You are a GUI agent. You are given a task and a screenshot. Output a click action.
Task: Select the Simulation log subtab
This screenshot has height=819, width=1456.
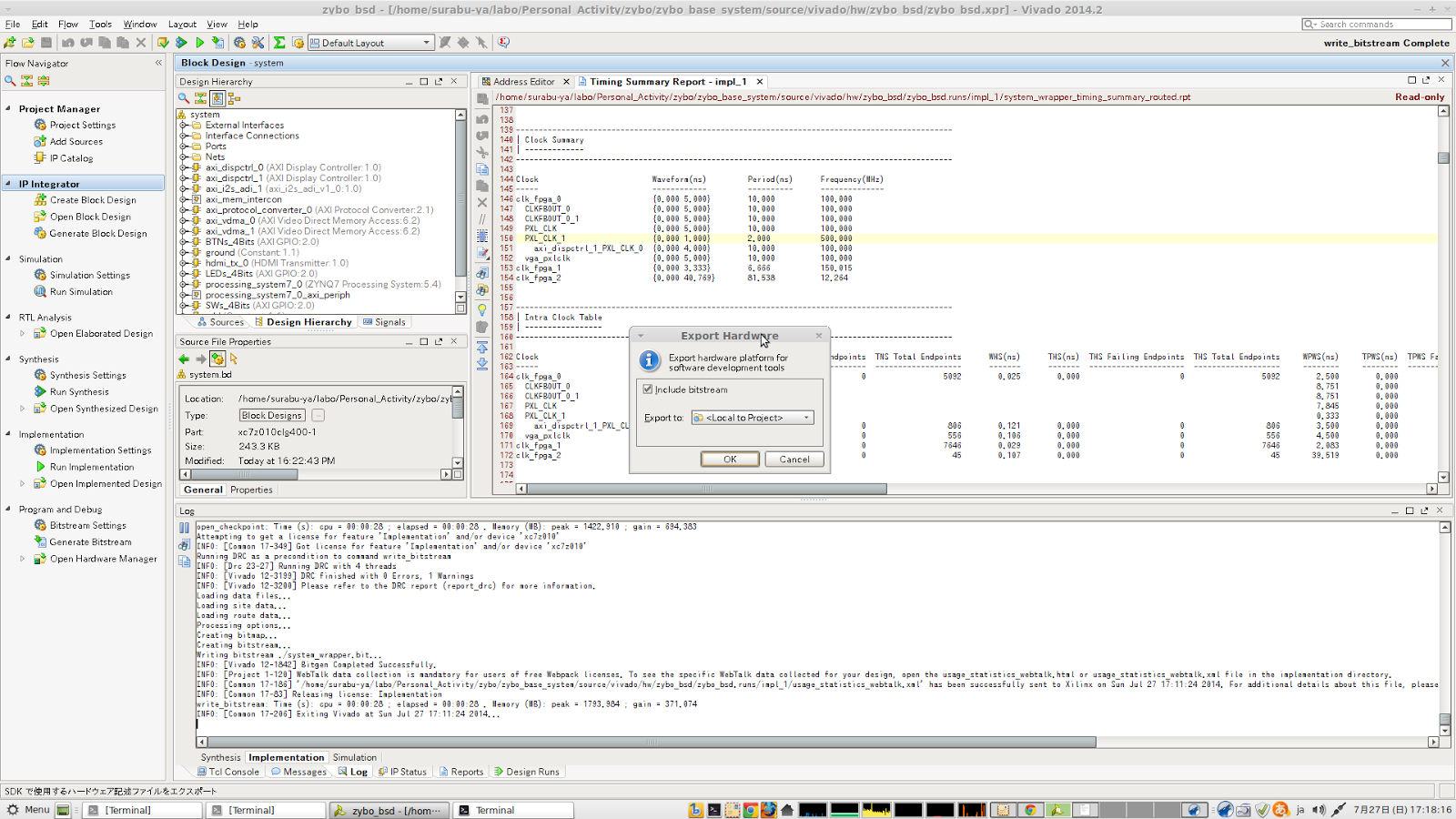pyautogui.click(x=354, y=757)
